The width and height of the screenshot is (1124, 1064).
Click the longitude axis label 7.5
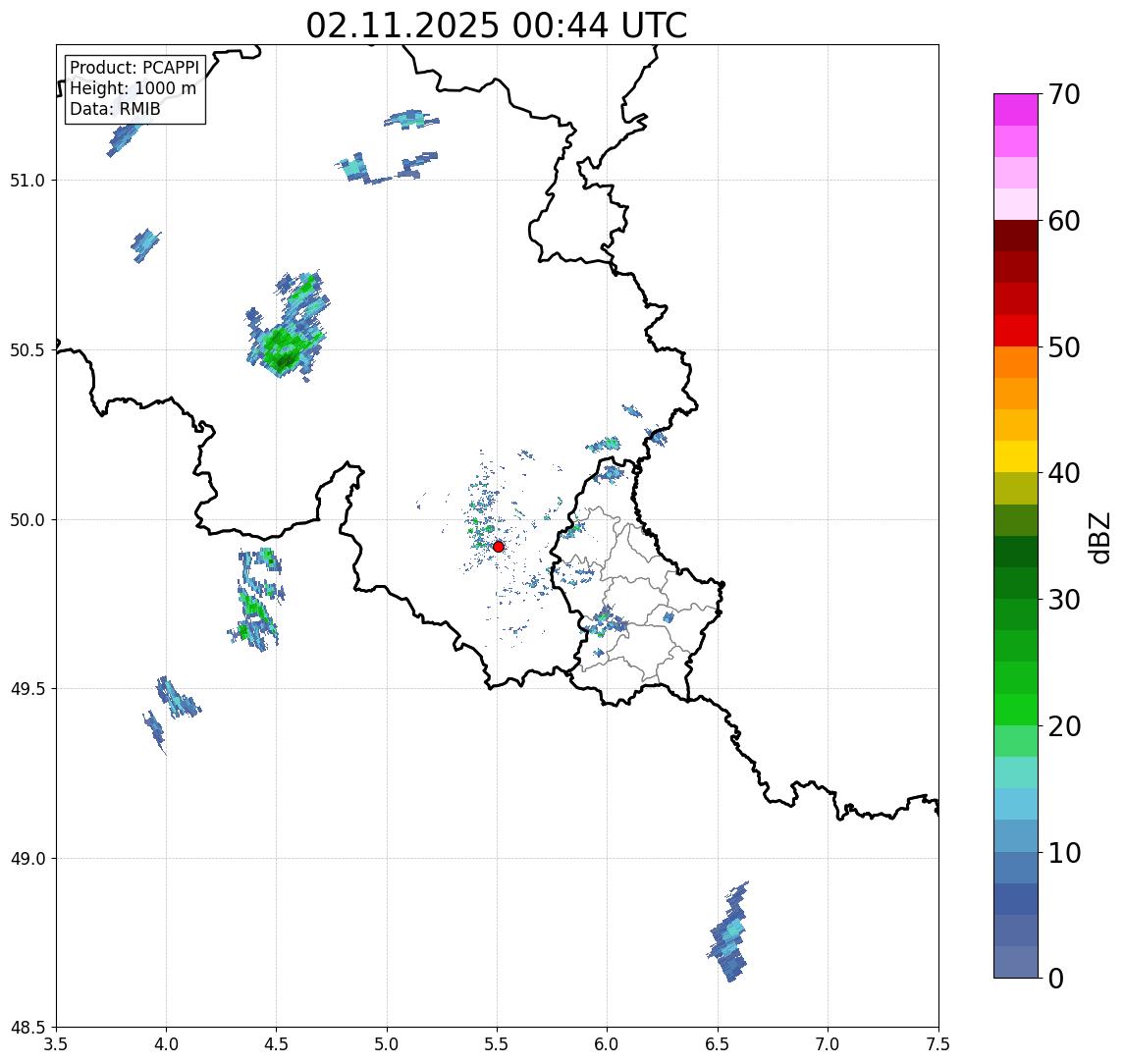[938, 1044]
